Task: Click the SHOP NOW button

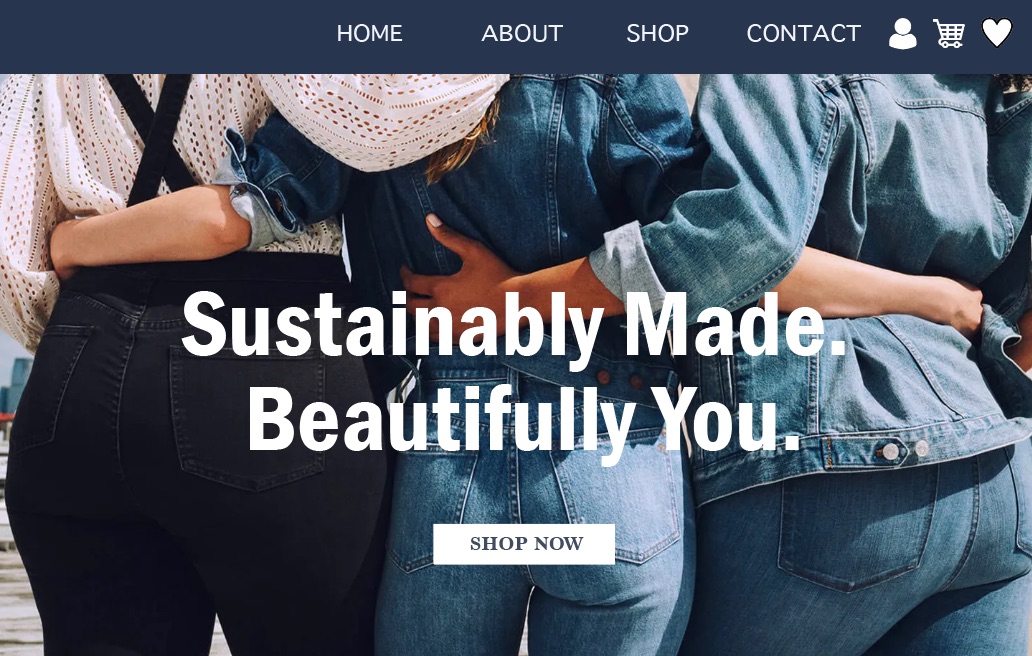Action: point(524,544)
